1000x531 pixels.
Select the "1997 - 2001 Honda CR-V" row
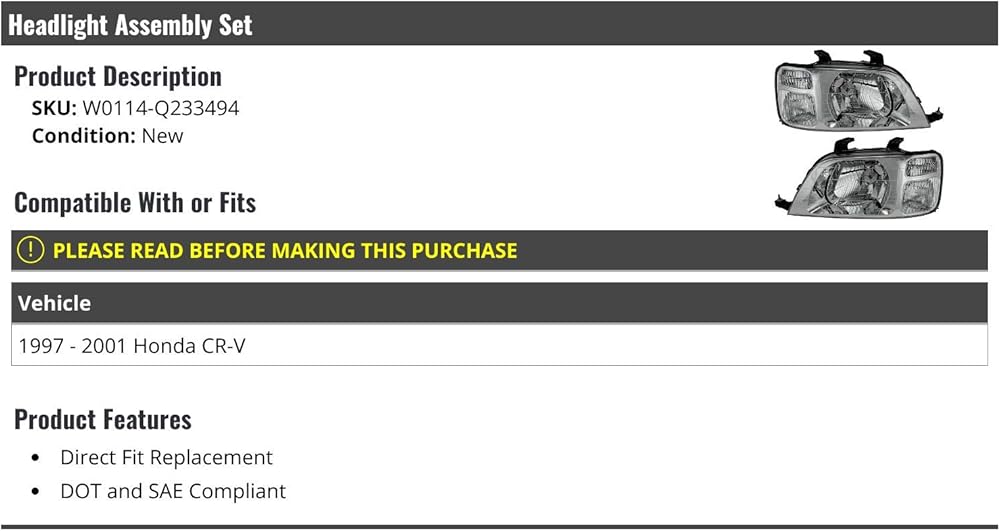pos(132,346)
